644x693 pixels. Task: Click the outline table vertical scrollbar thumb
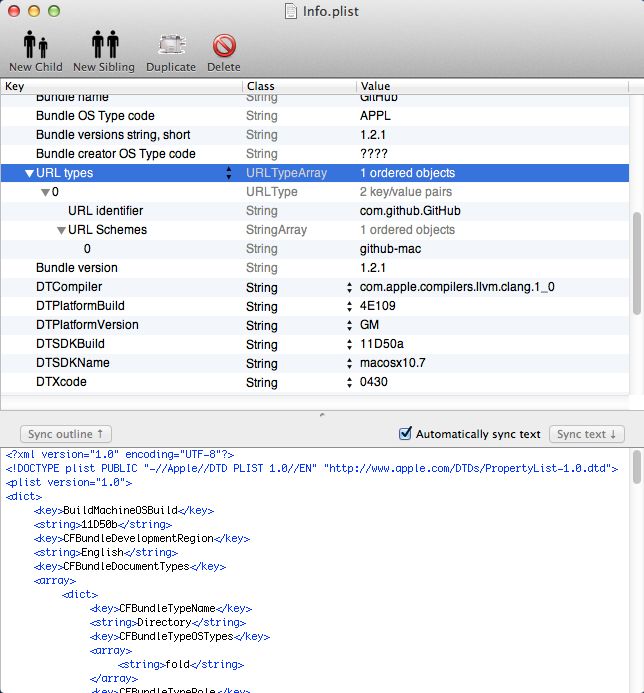coord(637,263)
